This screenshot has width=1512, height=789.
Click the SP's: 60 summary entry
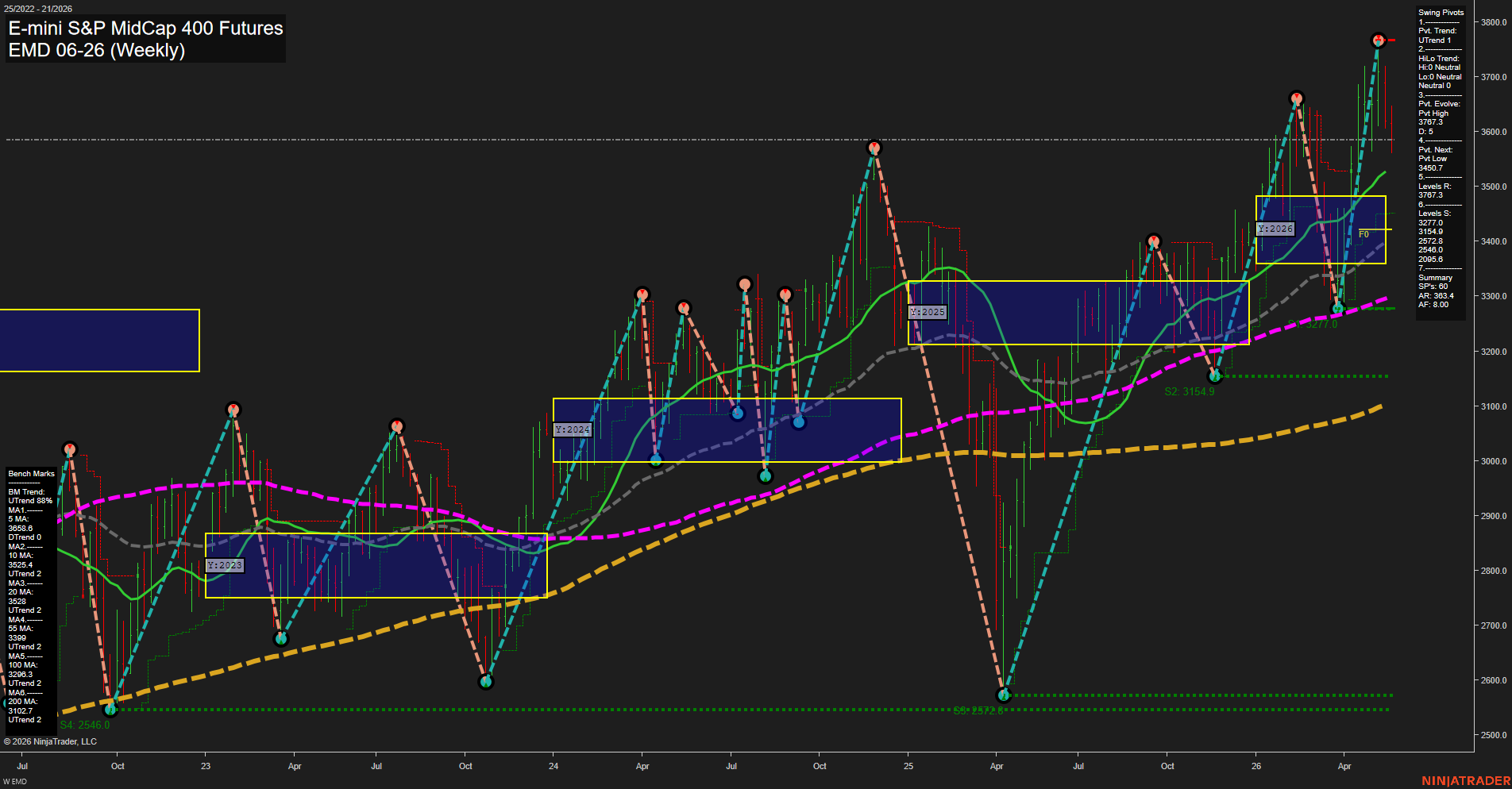point(1433,287)
